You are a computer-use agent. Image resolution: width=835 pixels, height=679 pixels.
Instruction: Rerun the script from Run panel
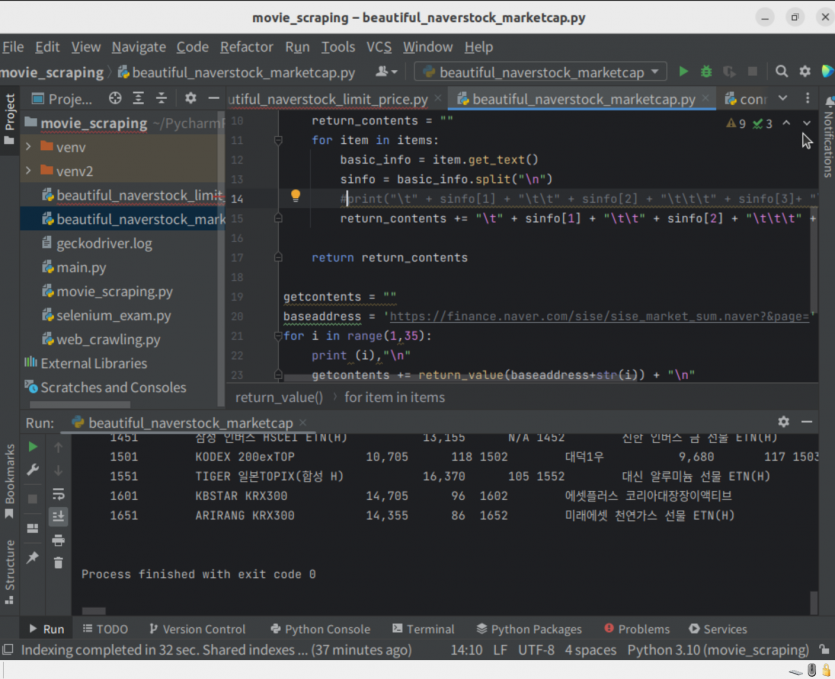(x=32, y=447)
